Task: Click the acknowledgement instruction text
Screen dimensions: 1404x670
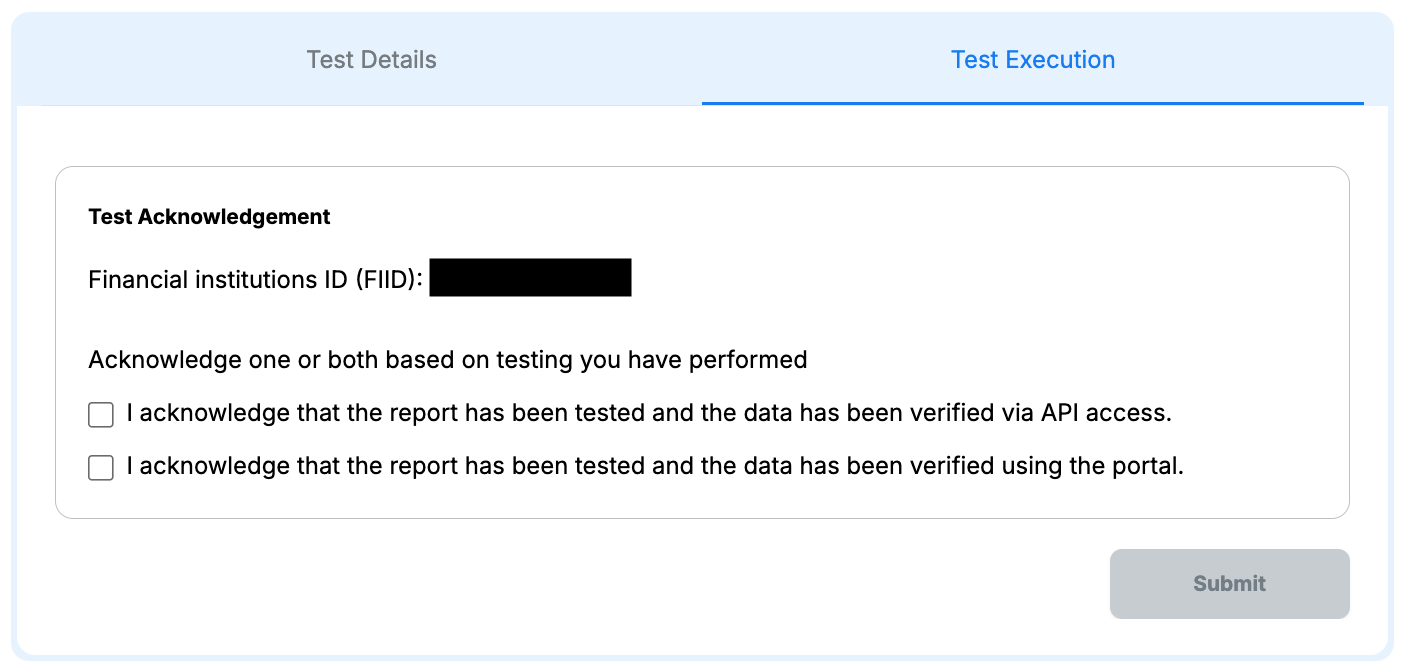Action: point(448,360)
